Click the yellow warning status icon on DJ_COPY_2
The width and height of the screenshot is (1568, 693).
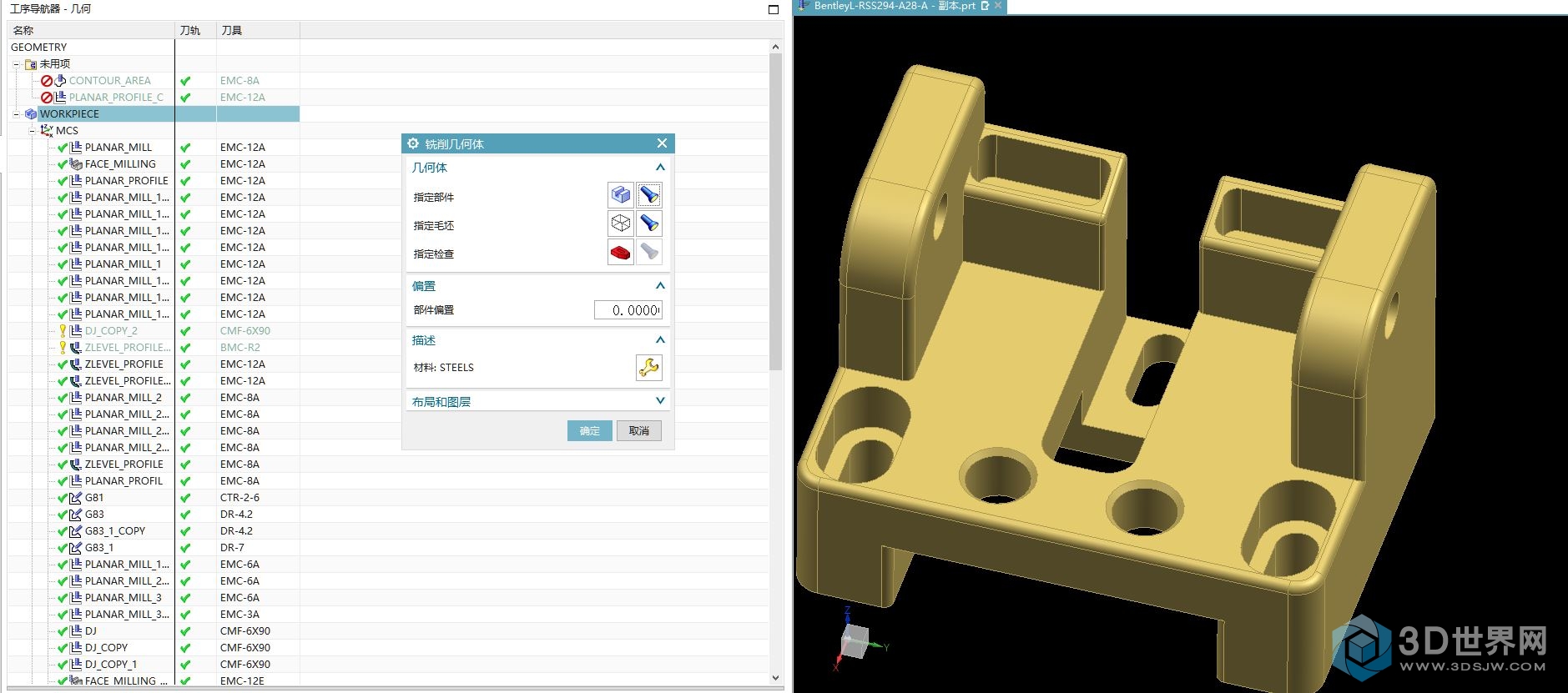(x=63, y=331)
